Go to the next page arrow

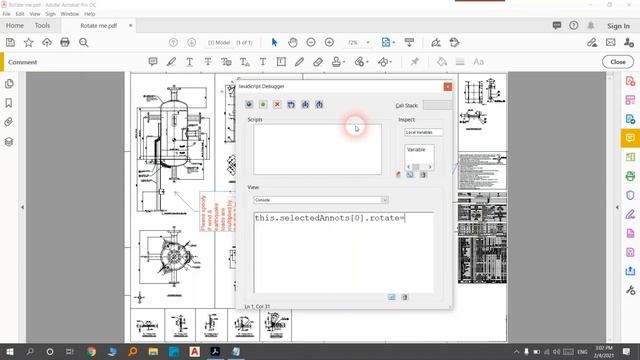click(x=191, y=42)
